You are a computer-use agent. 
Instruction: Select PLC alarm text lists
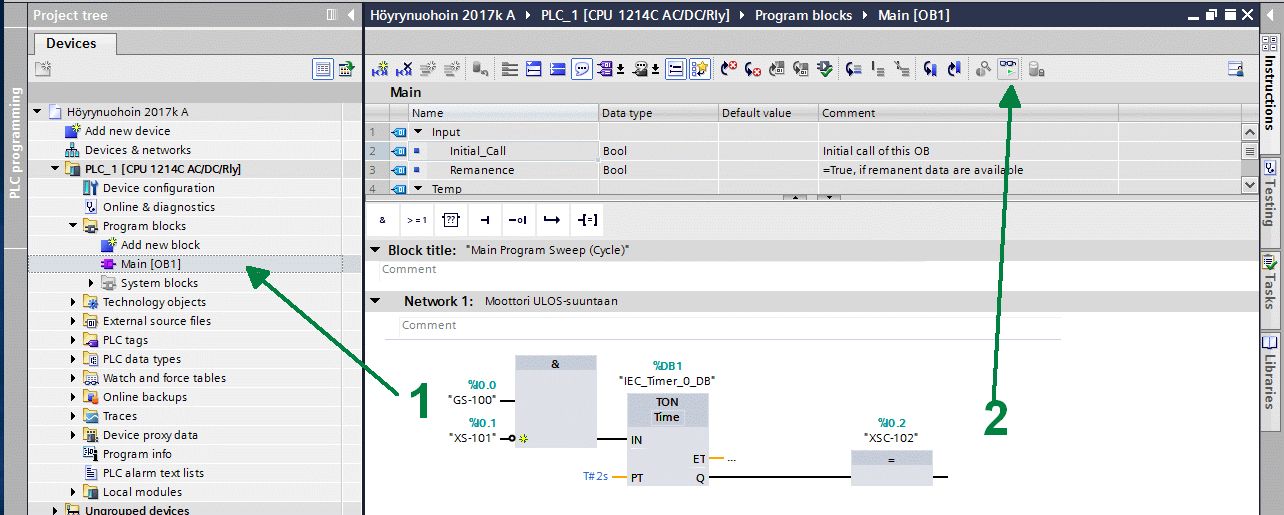153,473
